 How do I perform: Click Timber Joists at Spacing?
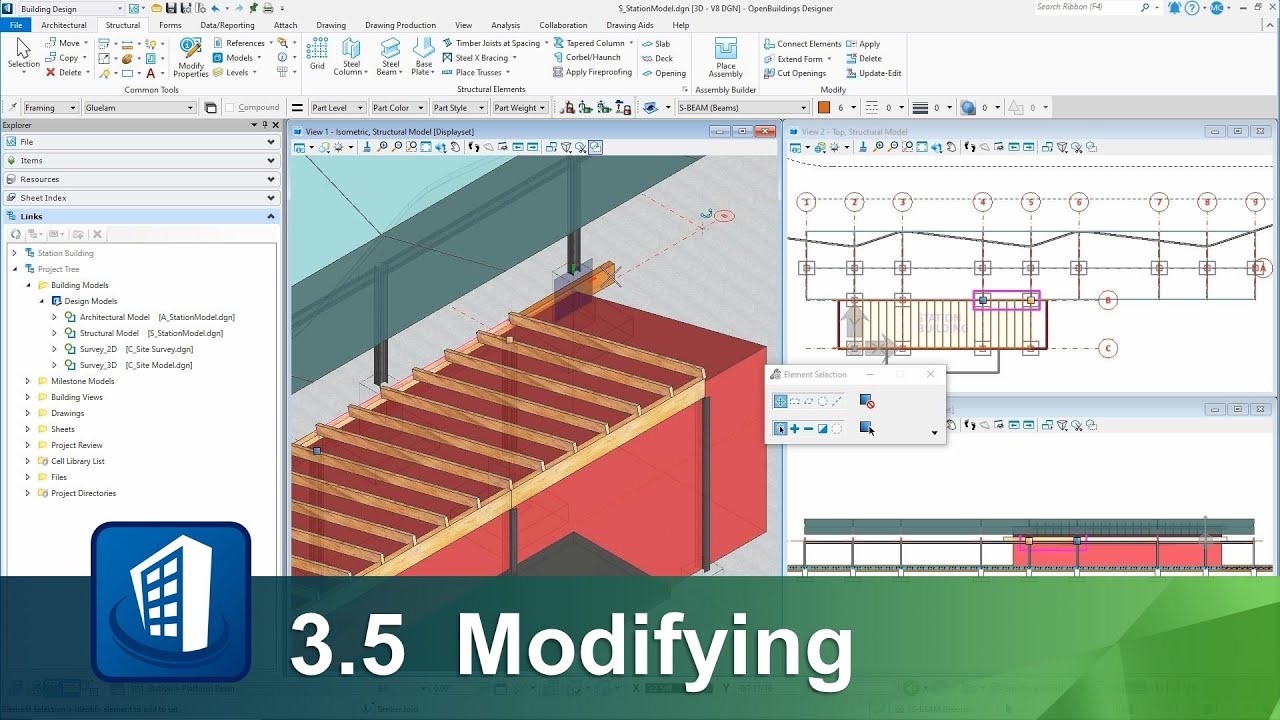[494, 44]
